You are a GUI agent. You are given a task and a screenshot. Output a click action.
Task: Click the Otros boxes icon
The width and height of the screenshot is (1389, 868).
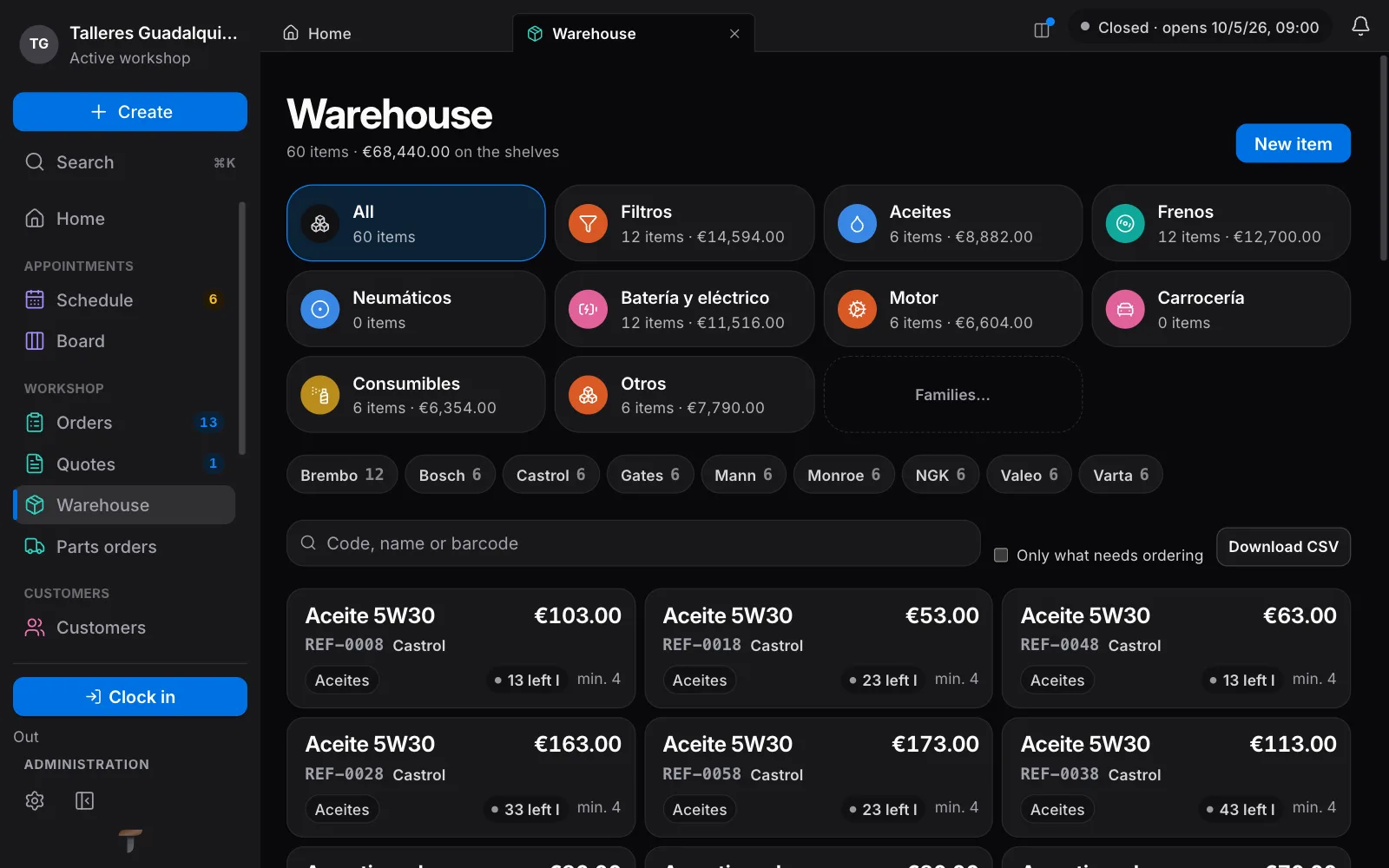point(588,396)
